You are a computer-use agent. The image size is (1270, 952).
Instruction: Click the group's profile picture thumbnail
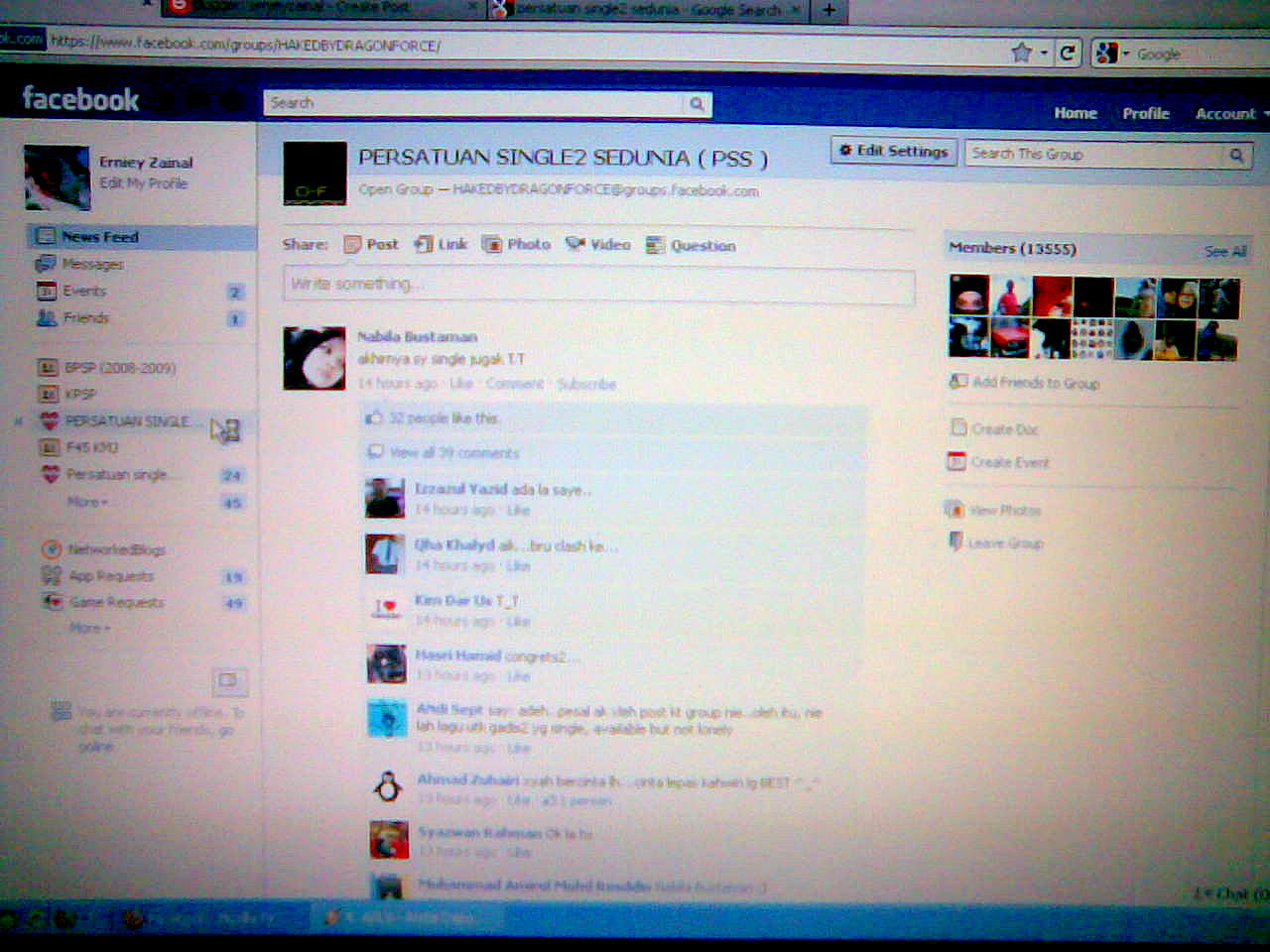(315, 174)
